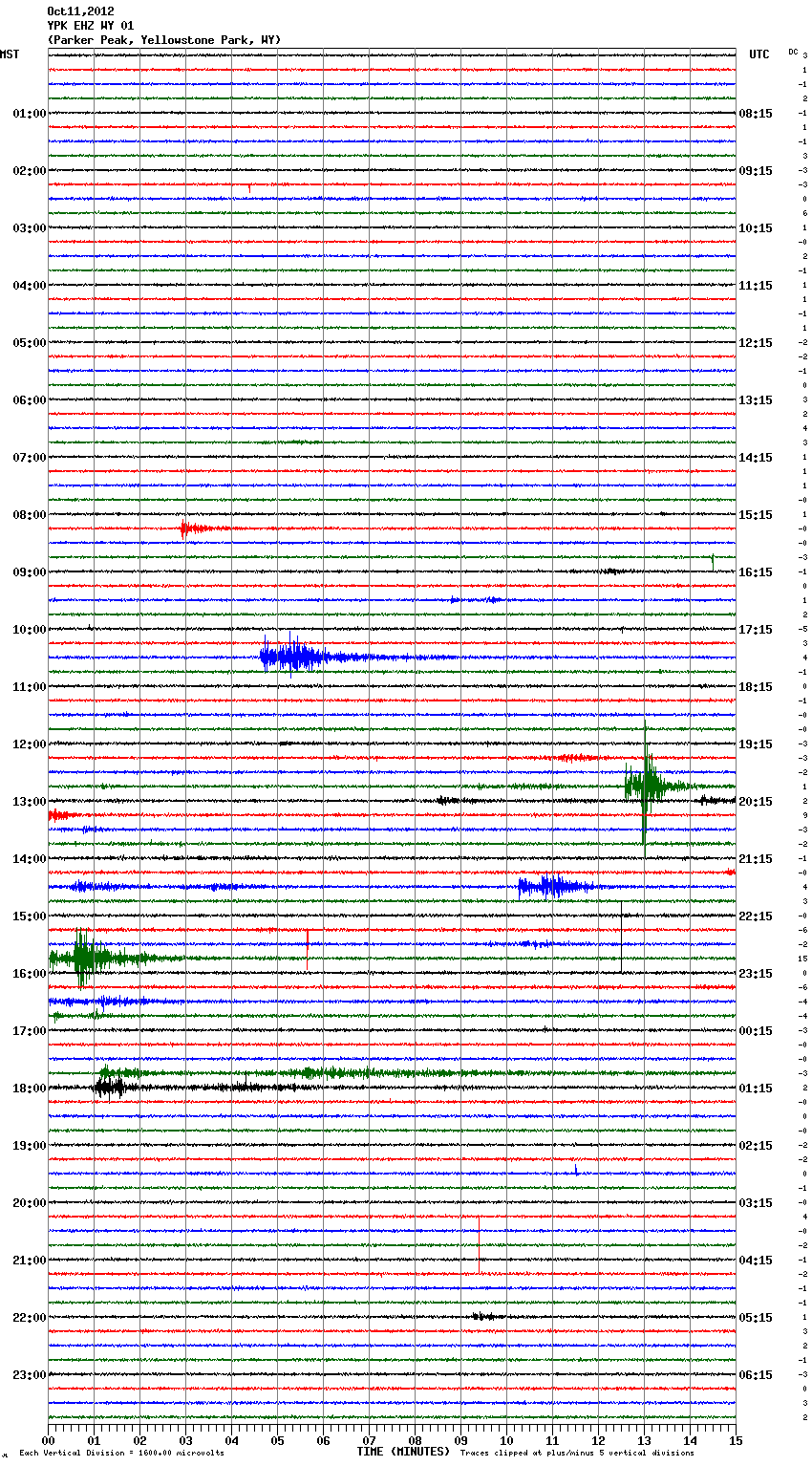Image resolution: width=812 pixels, height=1466 pixels.
Task: Click the Parker Peak, Yellowstone Park location title
Action: (x=163, y=40)
